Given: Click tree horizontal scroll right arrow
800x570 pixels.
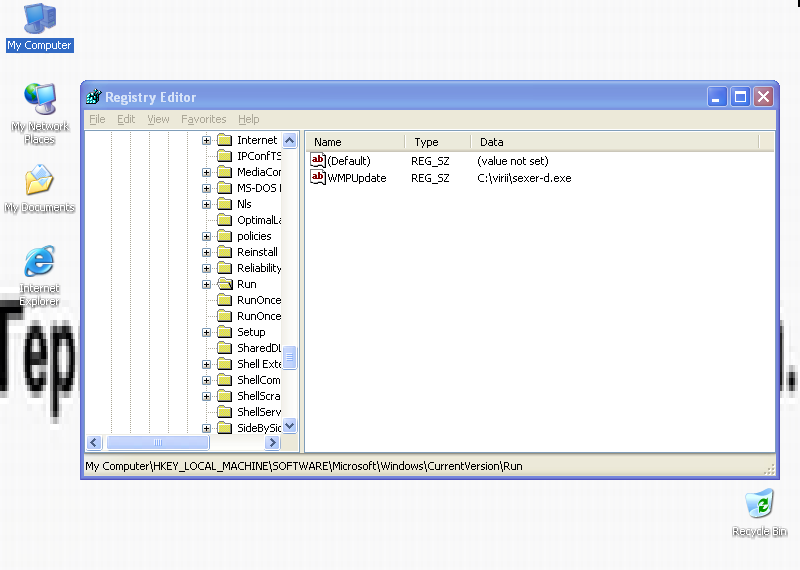Looking at the screenshot, I should [x=272, y=442].
